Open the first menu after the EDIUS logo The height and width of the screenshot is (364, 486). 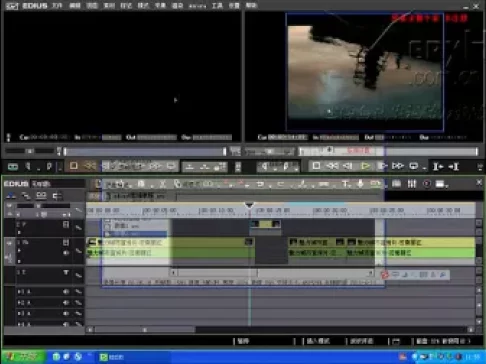[x=57, y=5]
